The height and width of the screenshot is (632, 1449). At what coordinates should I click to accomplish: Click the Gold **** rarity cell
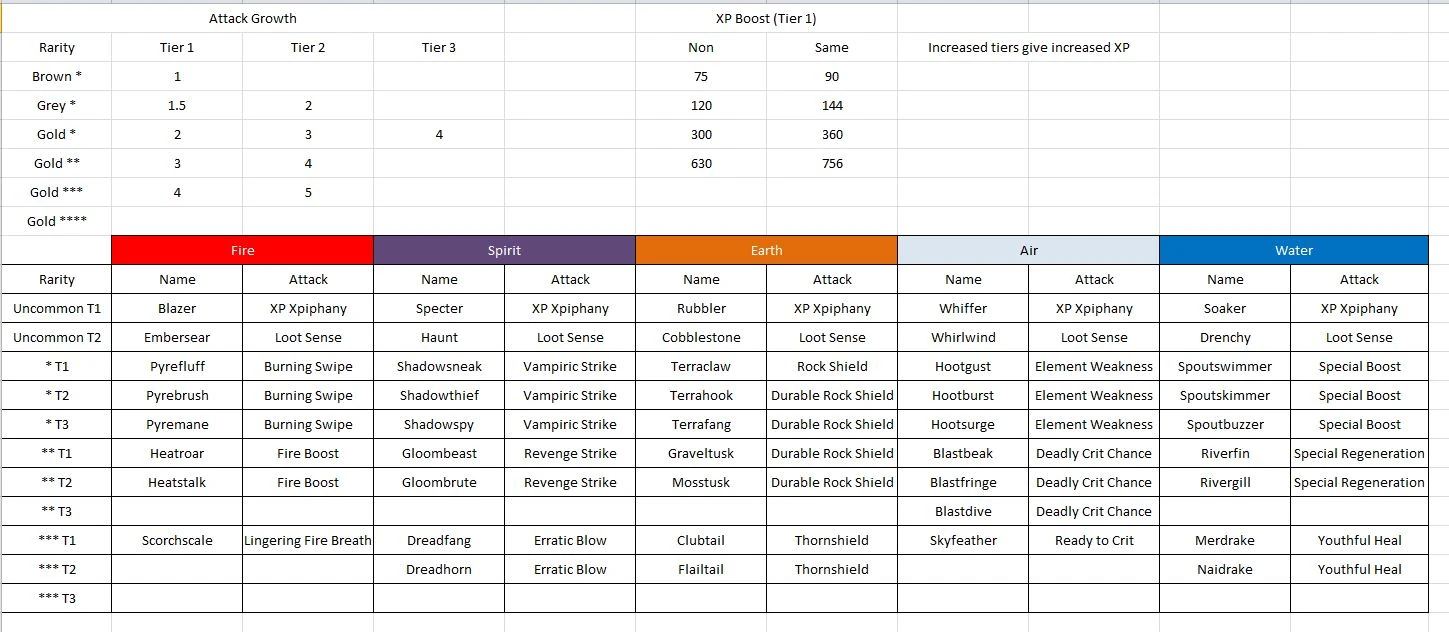pyautogui.click(x=57, y=221)
